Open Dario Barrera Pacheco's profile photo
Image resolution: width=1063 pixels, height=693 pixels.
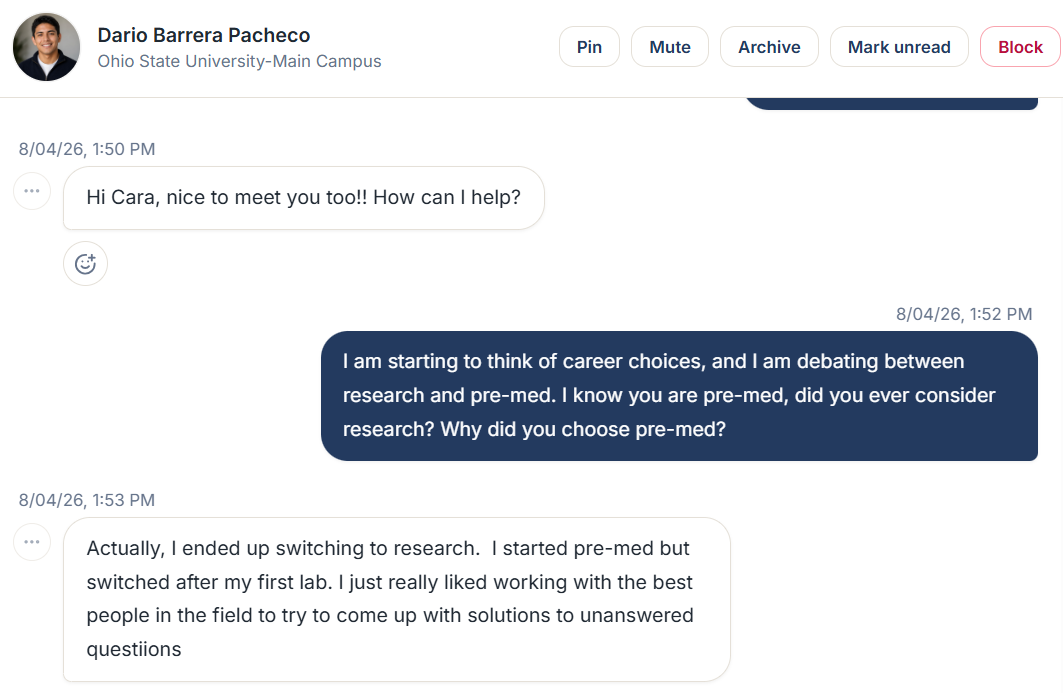point(46,47)
